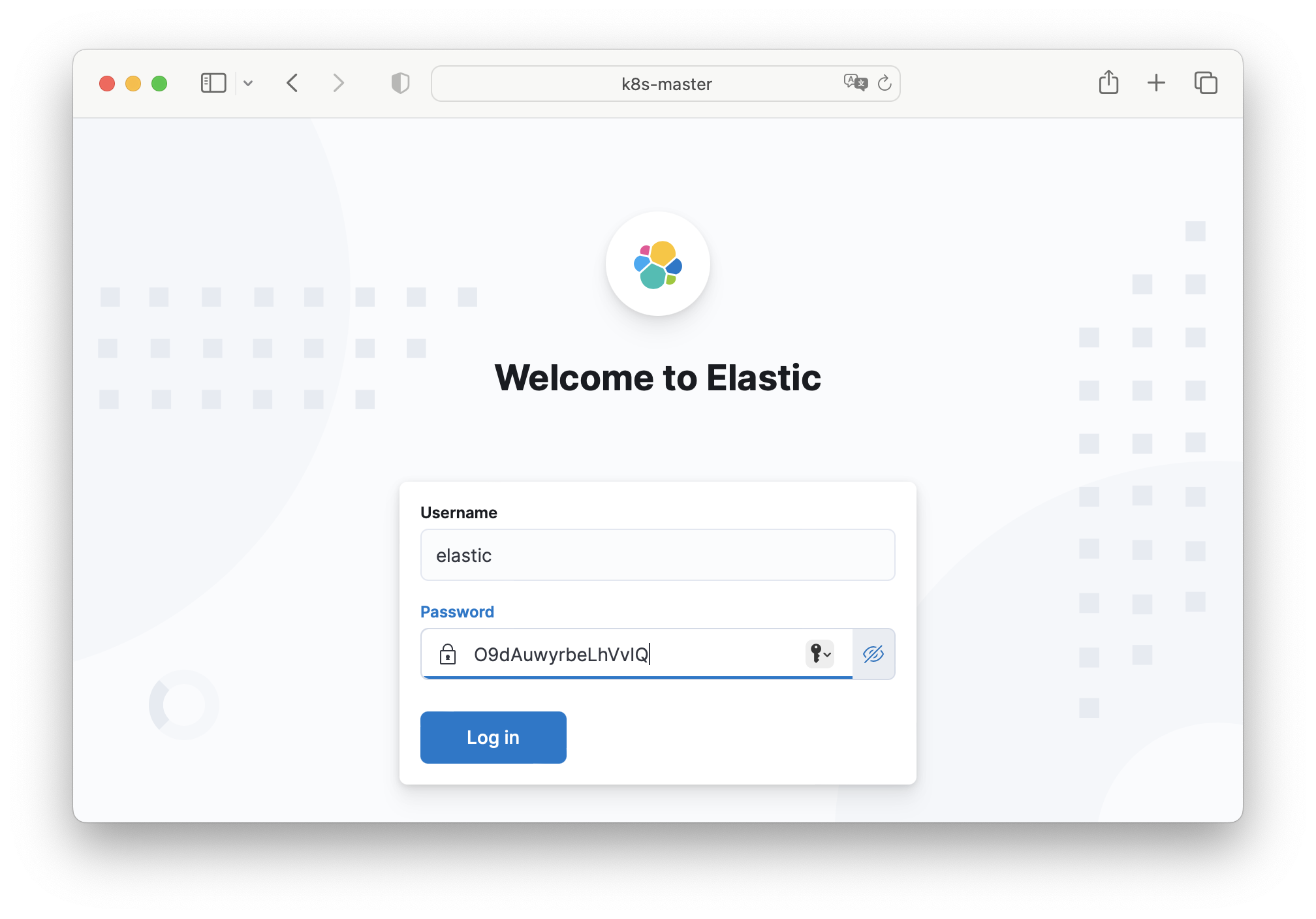This screenshot has width=1316, height=919.
Task: Click the Welcome to Elastic heading
Action: pyautogui.click(x=658, y=378)
